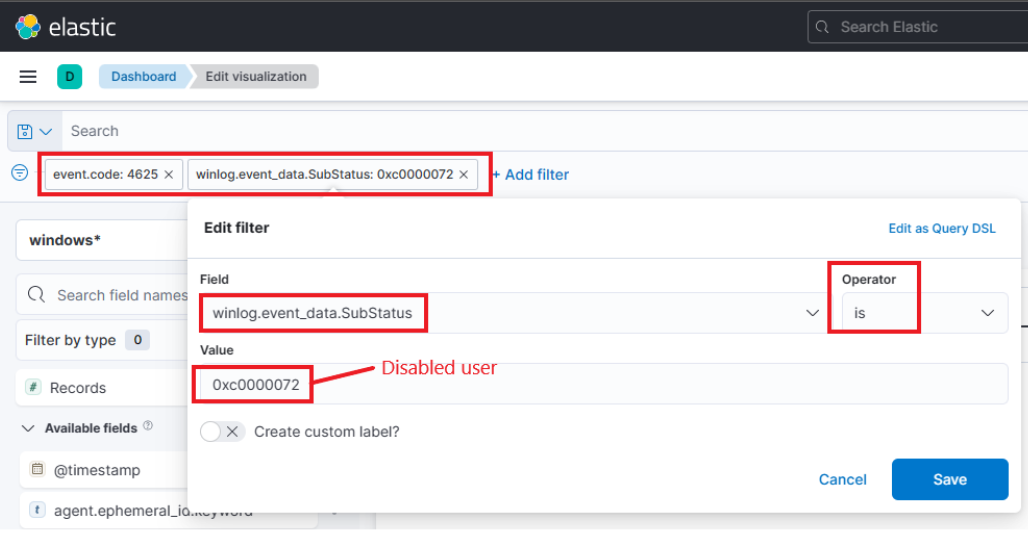
Task: Open the Operator dropdown
Action: click(987, 313)
